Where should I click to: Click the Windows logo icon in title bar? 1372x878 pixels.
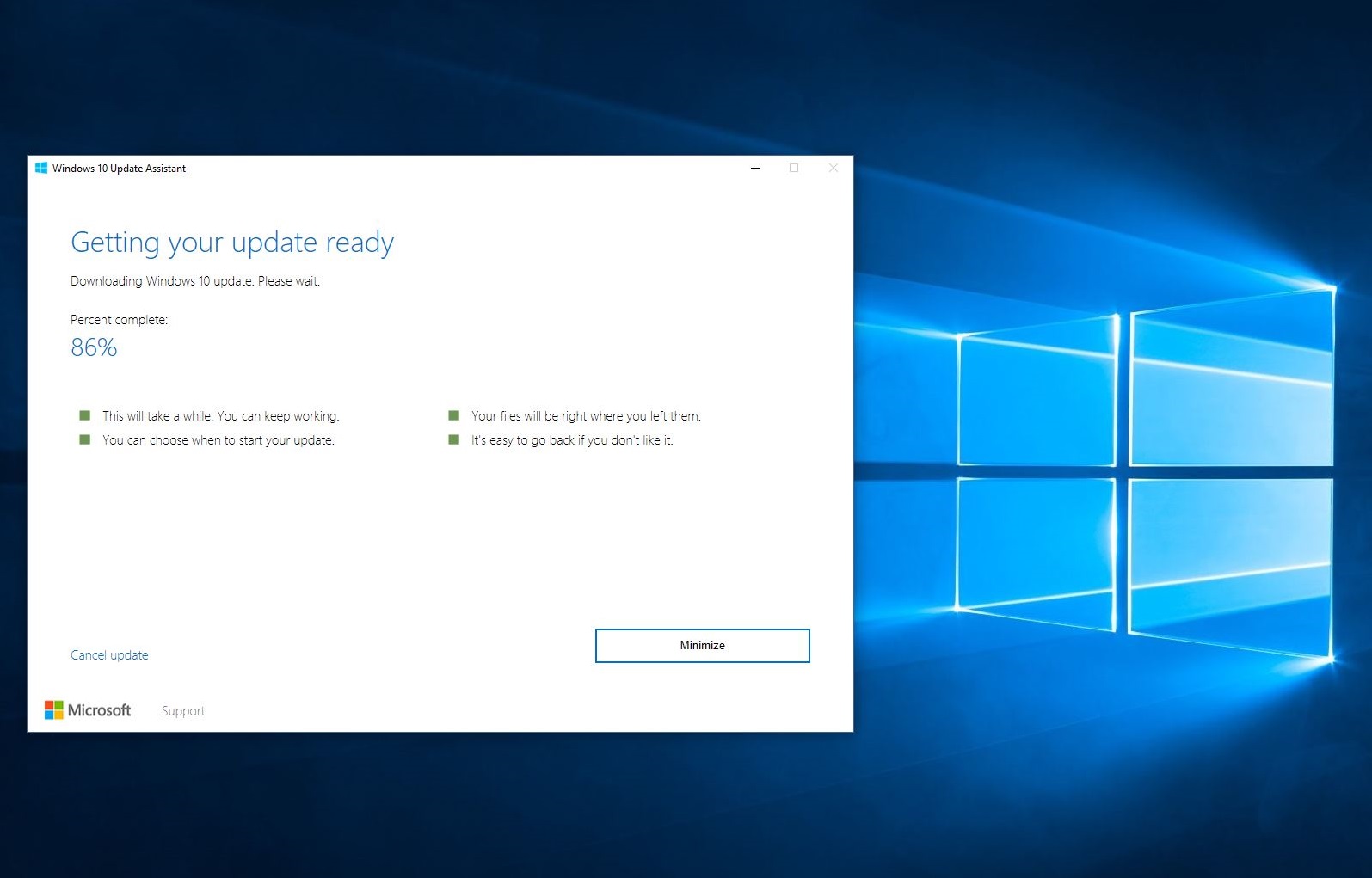41,168
